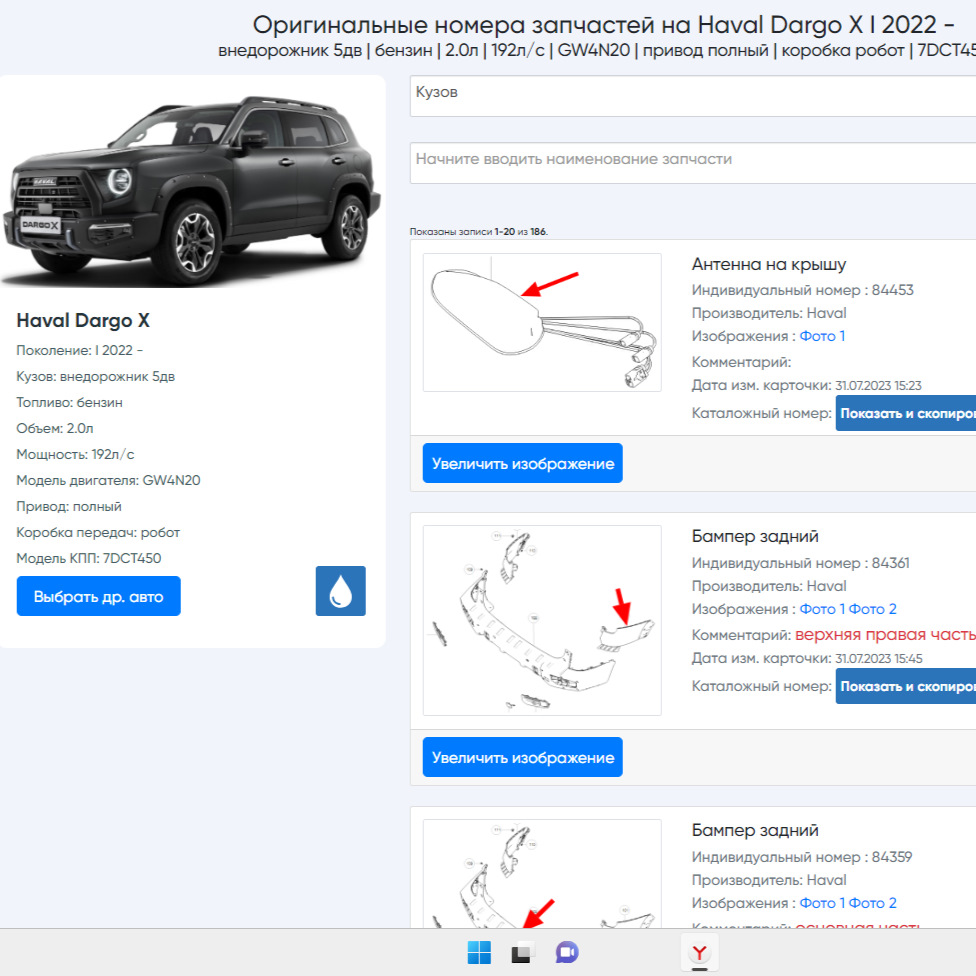Image resolution: width=976 pixels, height=976 pixels.
Task: Select the 'Антенна на крышу' part title
Action: pyautogui.click(x=769, y=265)
